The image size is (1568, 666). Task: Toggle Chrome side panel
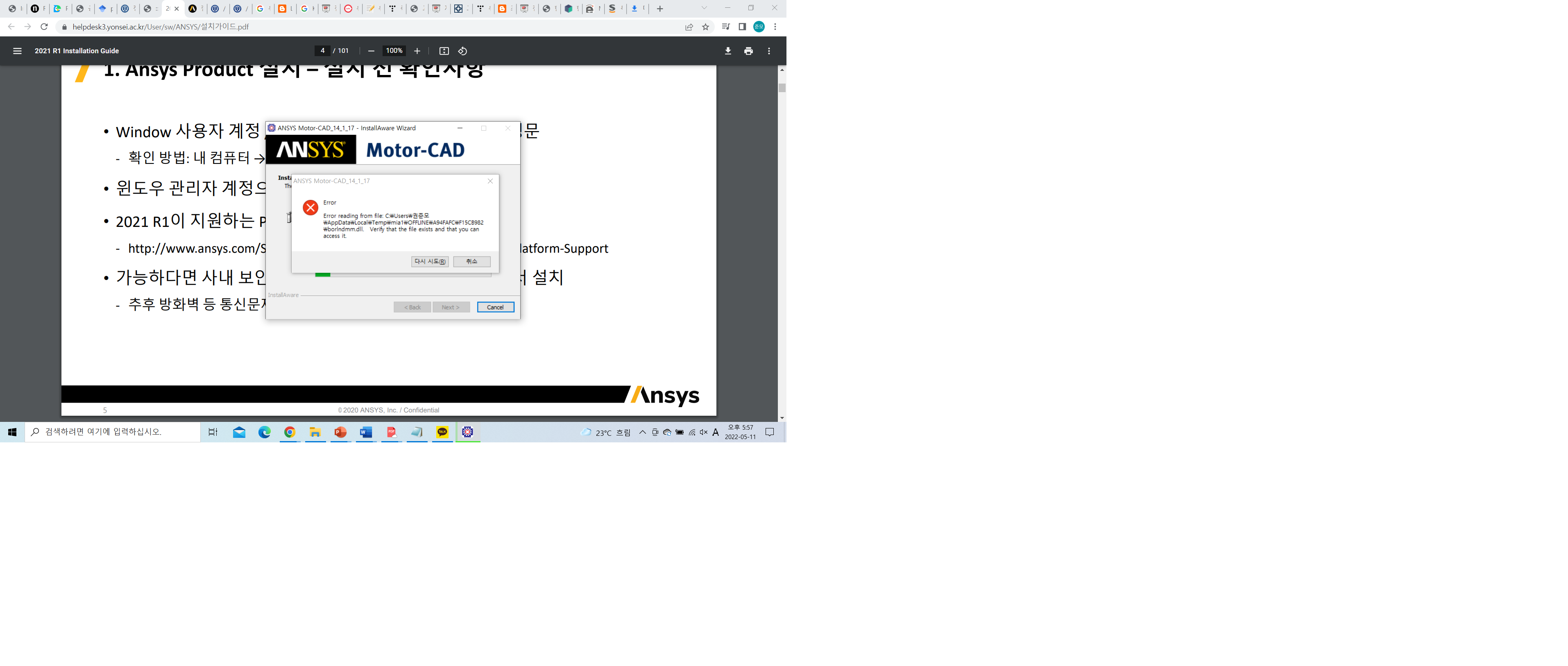742,27
